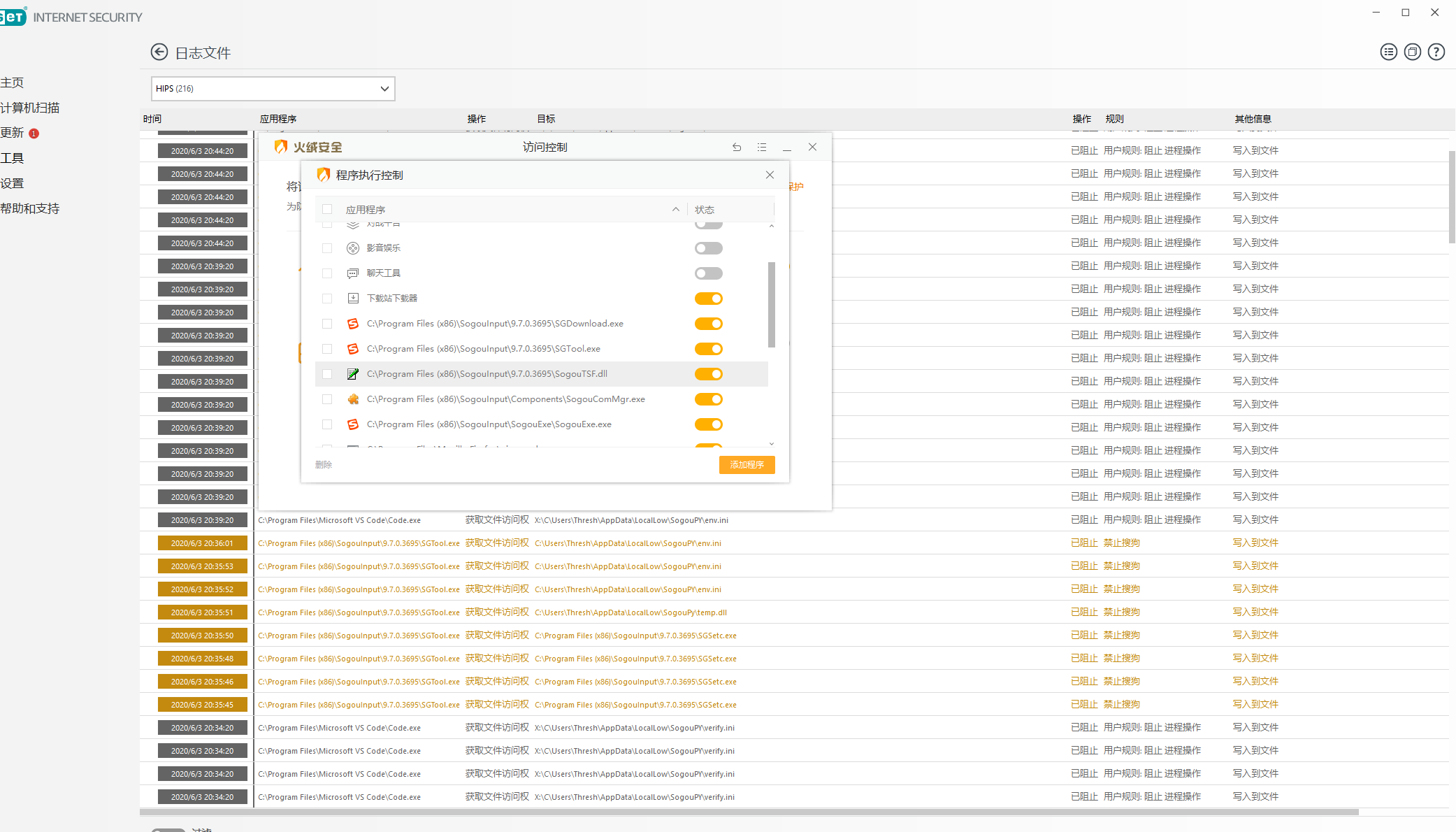Screen dimensions: 1456x832
Task: Click the shield icon in 程序执行控制 title
Action: pos(323,175)
